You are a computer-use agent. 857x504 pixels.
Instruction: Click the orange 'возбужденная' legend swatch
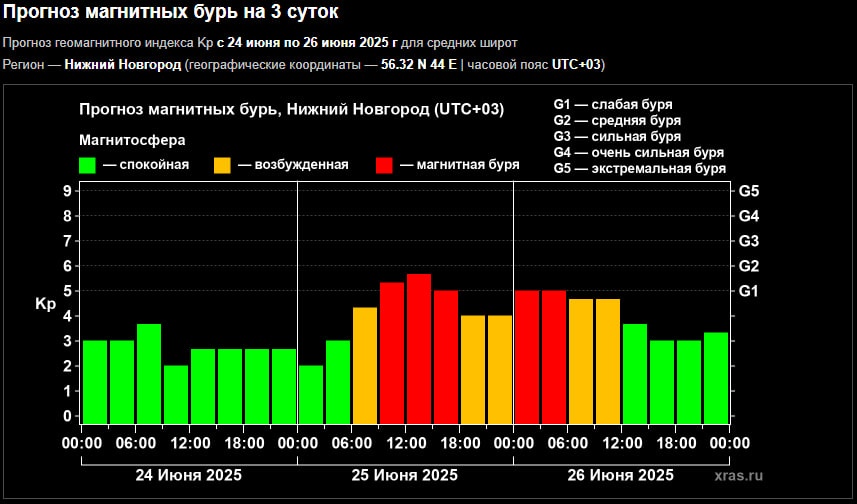tap(222, 165)
